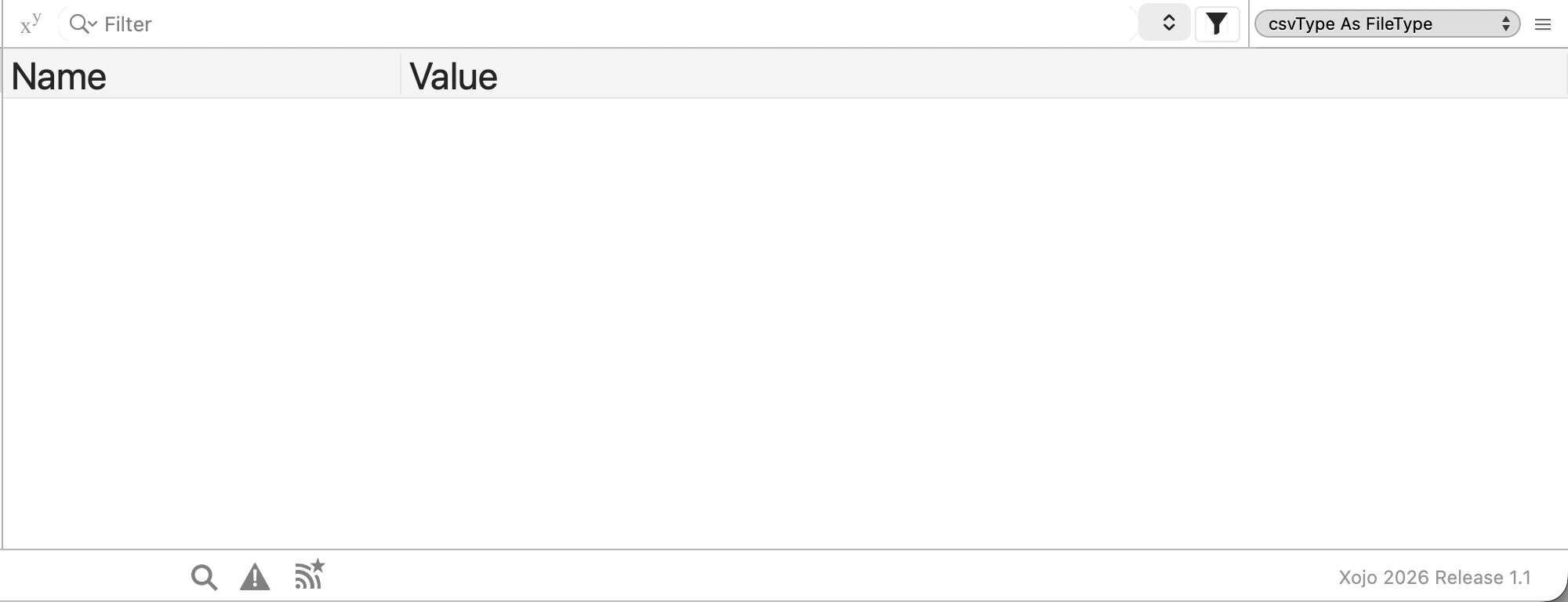Image resolution: width=1568 pixels, height=602 pixels.
Task: Open the csvType As FileType popup menu
Action: 1387,24
